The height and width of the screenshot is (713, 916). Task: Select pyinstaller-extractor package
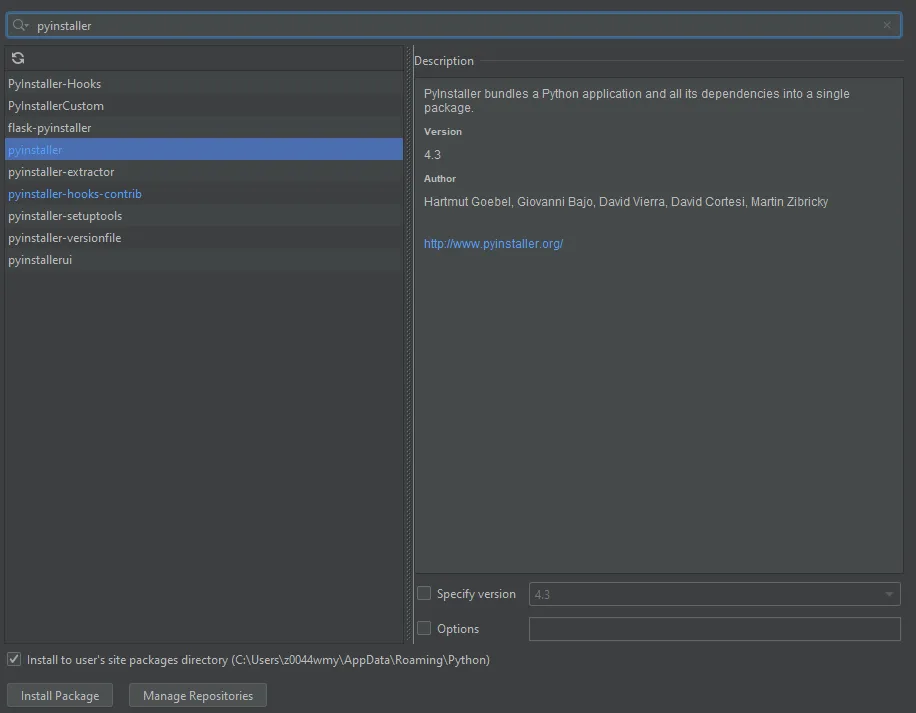point(203,172)
